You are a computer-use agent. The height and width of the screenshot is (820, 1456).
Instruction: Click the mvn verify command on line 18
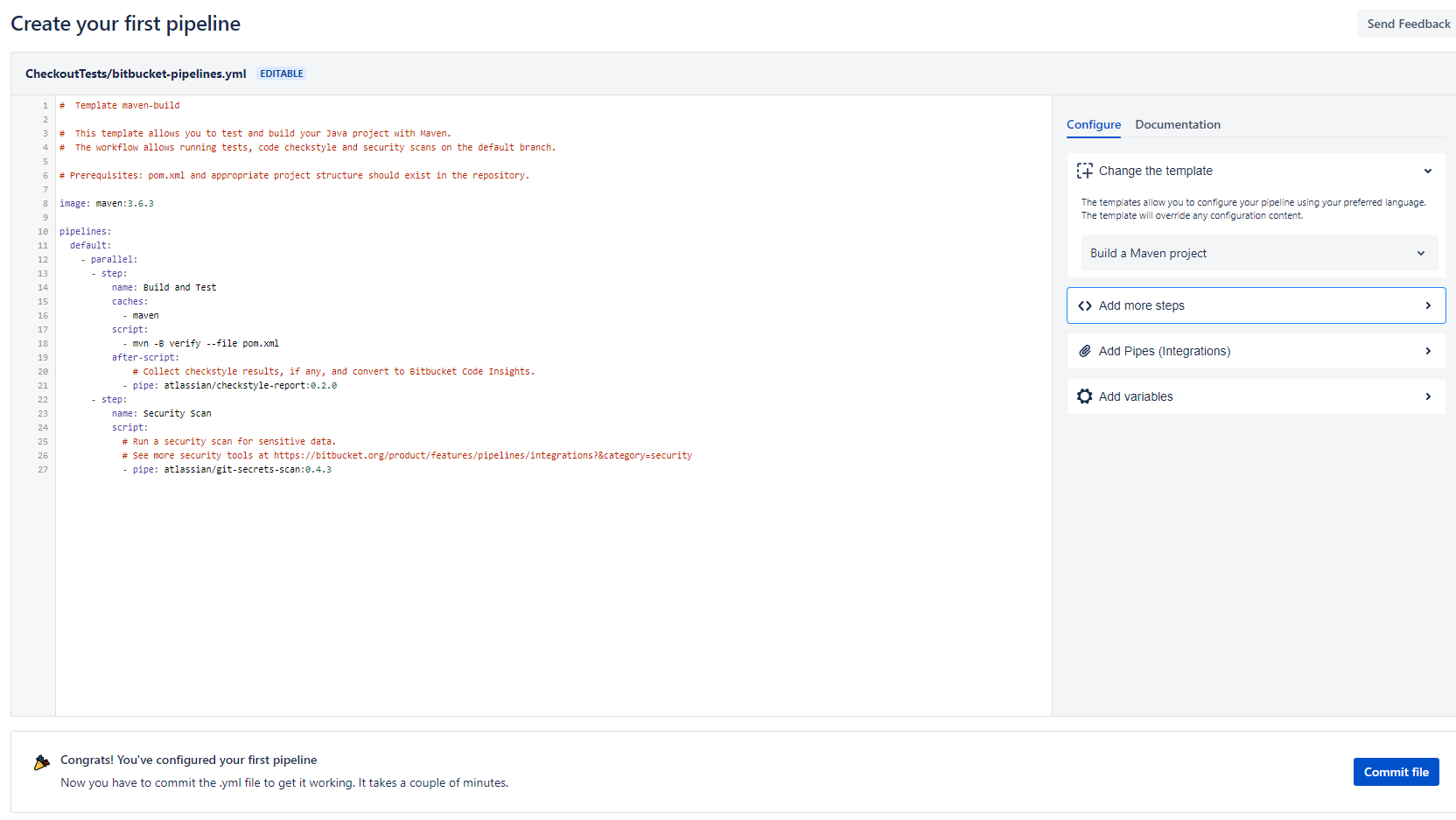203,343
